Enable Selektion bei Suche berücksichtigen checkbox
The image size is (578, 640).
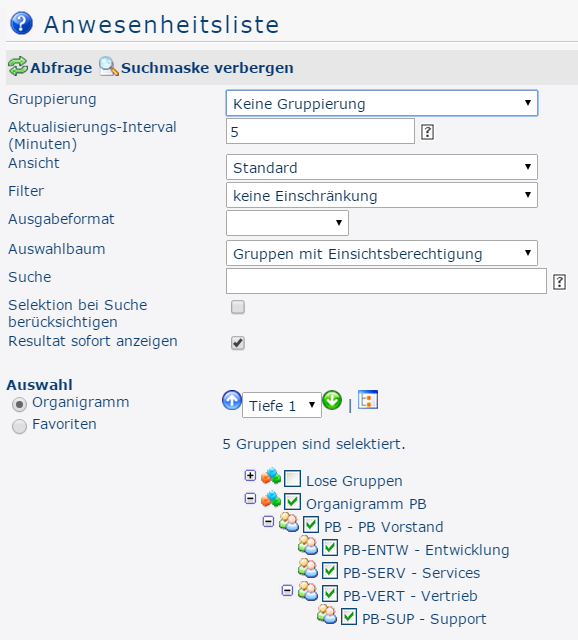click(x=238, y=307)
